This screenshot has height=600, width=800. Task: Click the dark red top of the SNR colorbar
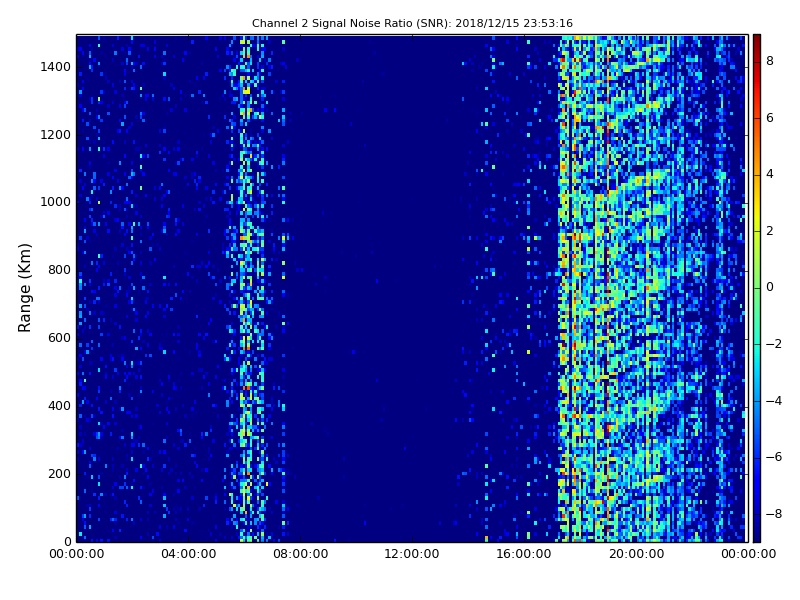click(757, 41)
